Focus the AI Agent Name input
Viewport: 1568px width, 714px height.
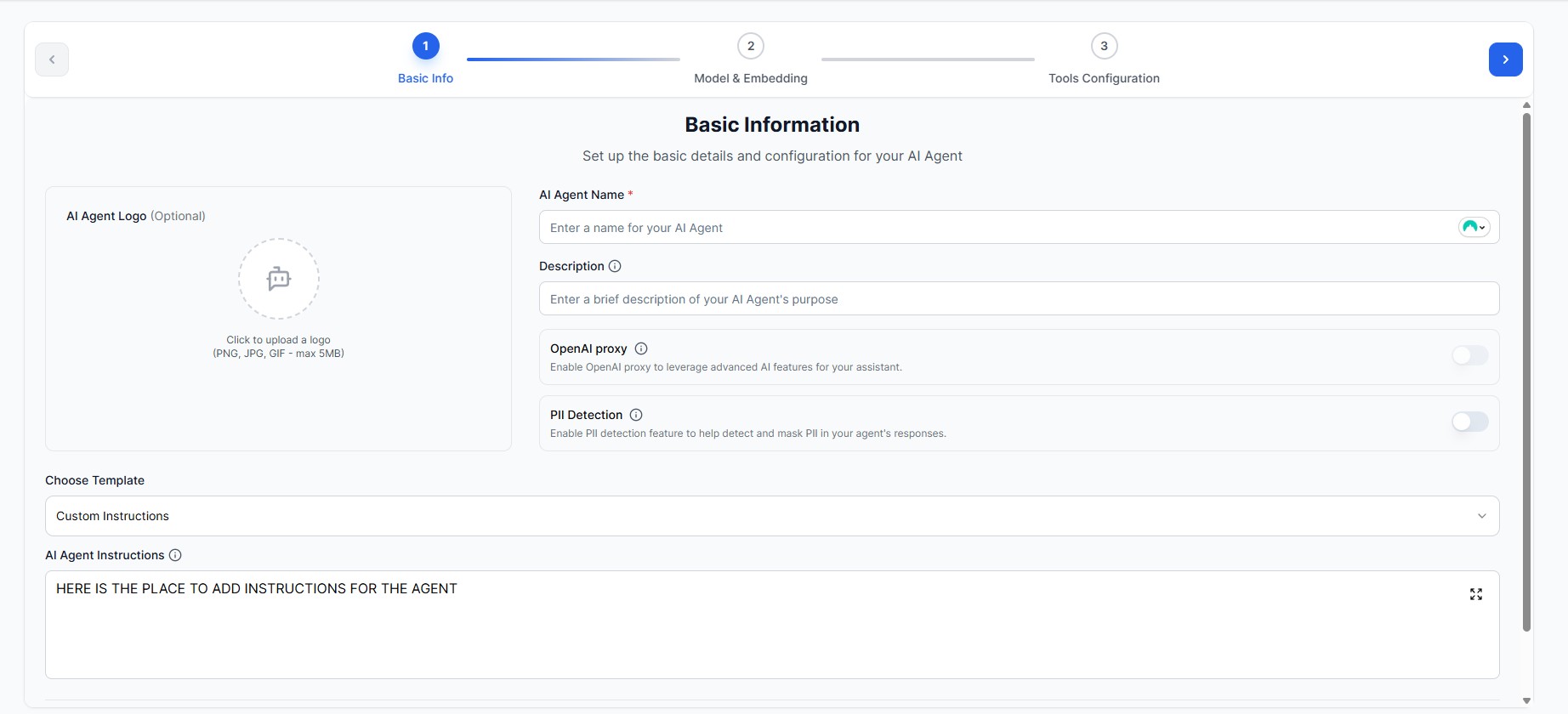1019,227
